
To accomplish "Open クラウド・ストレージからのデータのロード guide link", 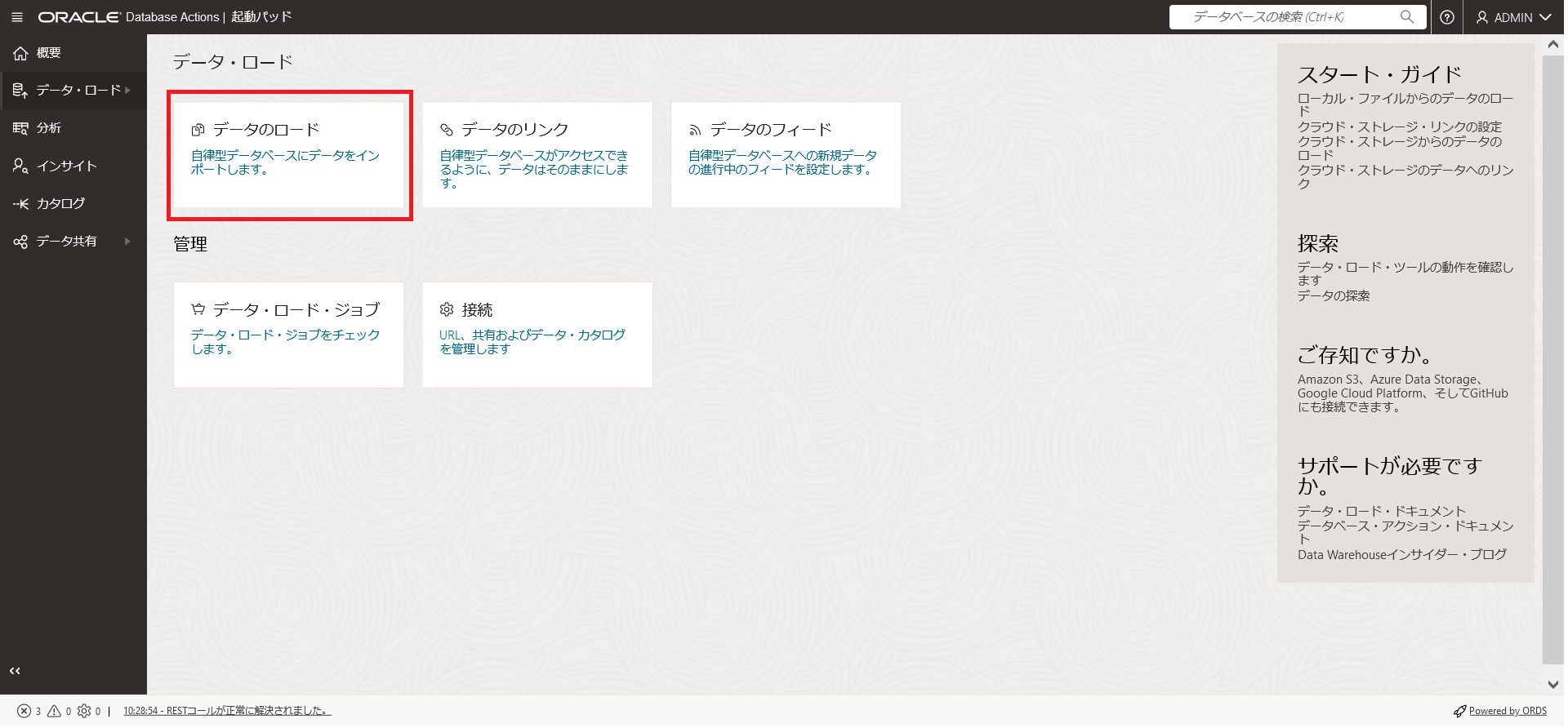I will point(1400,148).
